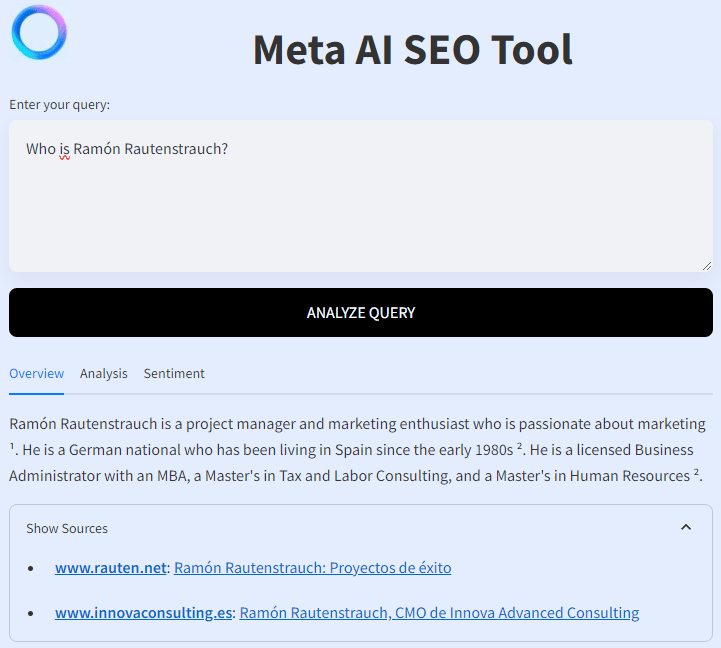This screenshot has width=721, height=648.
Task: Click the red-underlined word 'is' in query
Action: pyautogui.click(x=64, y=149)
